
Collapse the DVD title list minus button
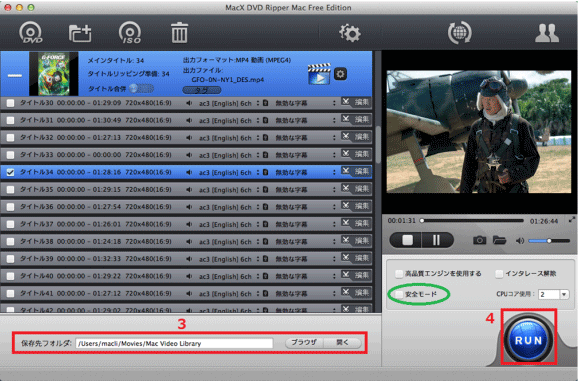15,75
